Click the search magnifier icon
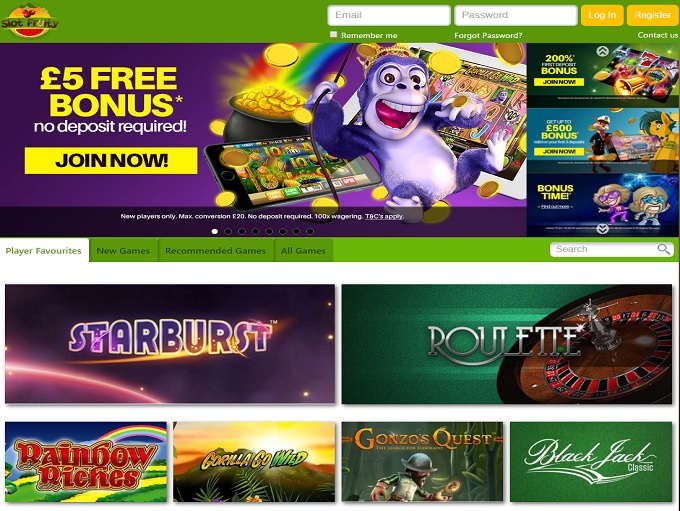Image resolution: width=680 pixels, height=511 pixels. pyautogui.click(x=663, y=249)
